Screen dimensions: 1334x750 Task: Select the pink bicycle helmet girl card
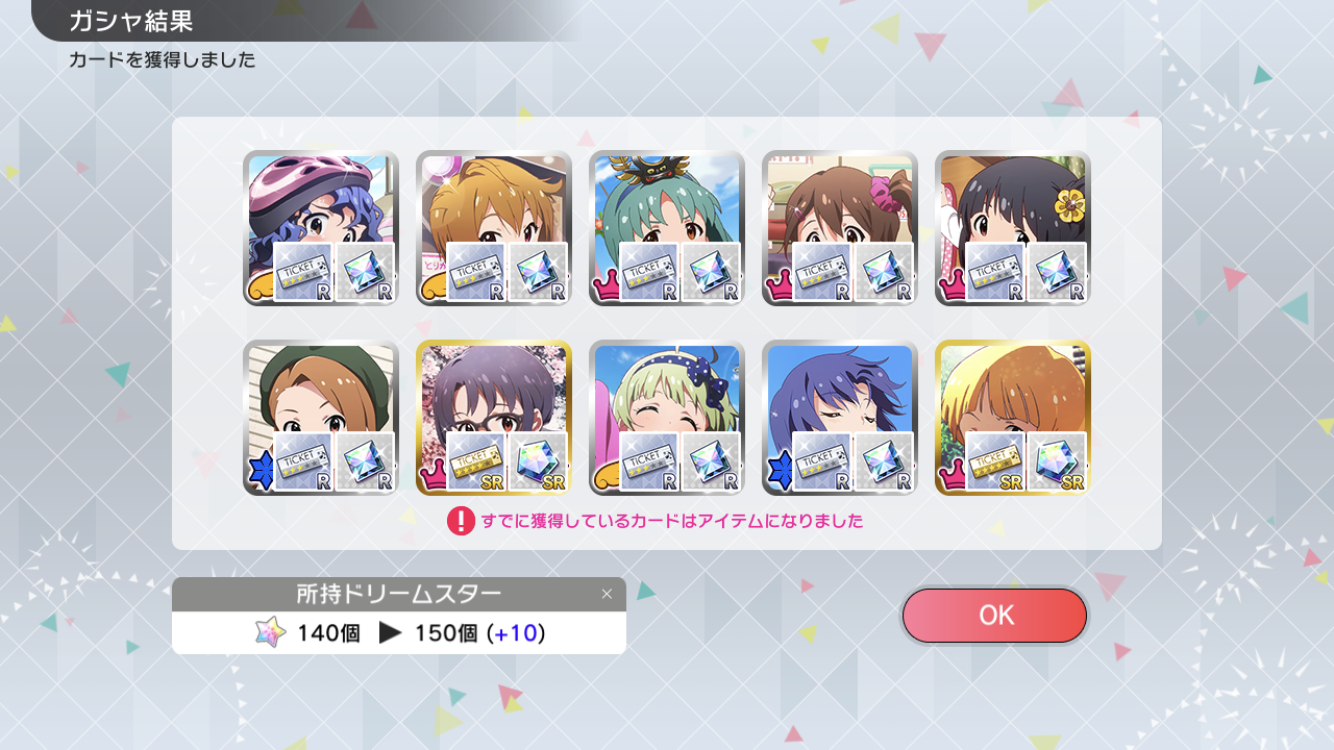pyautogui.click(x=320, y=228)
